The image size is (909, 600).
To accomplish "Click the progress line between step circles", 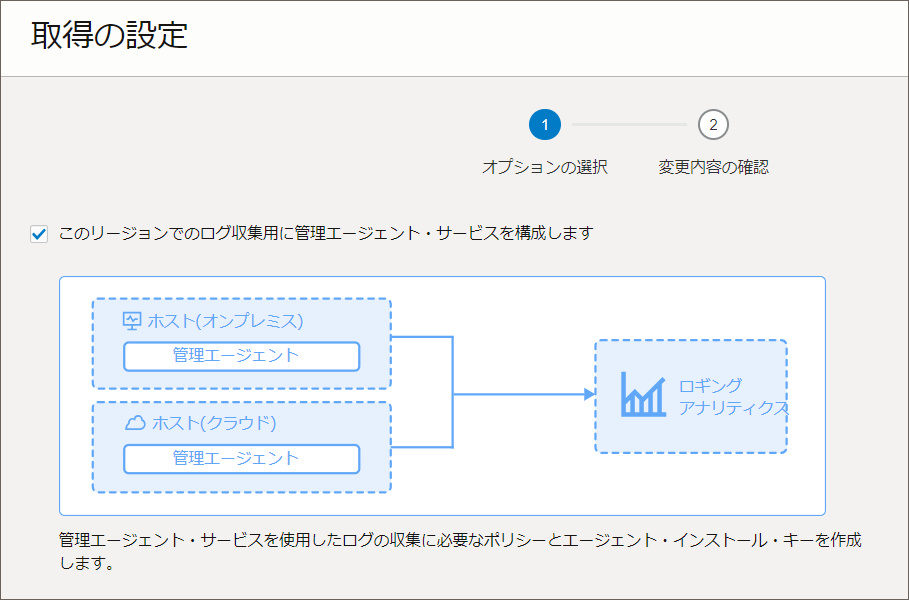I will [630, 124].
